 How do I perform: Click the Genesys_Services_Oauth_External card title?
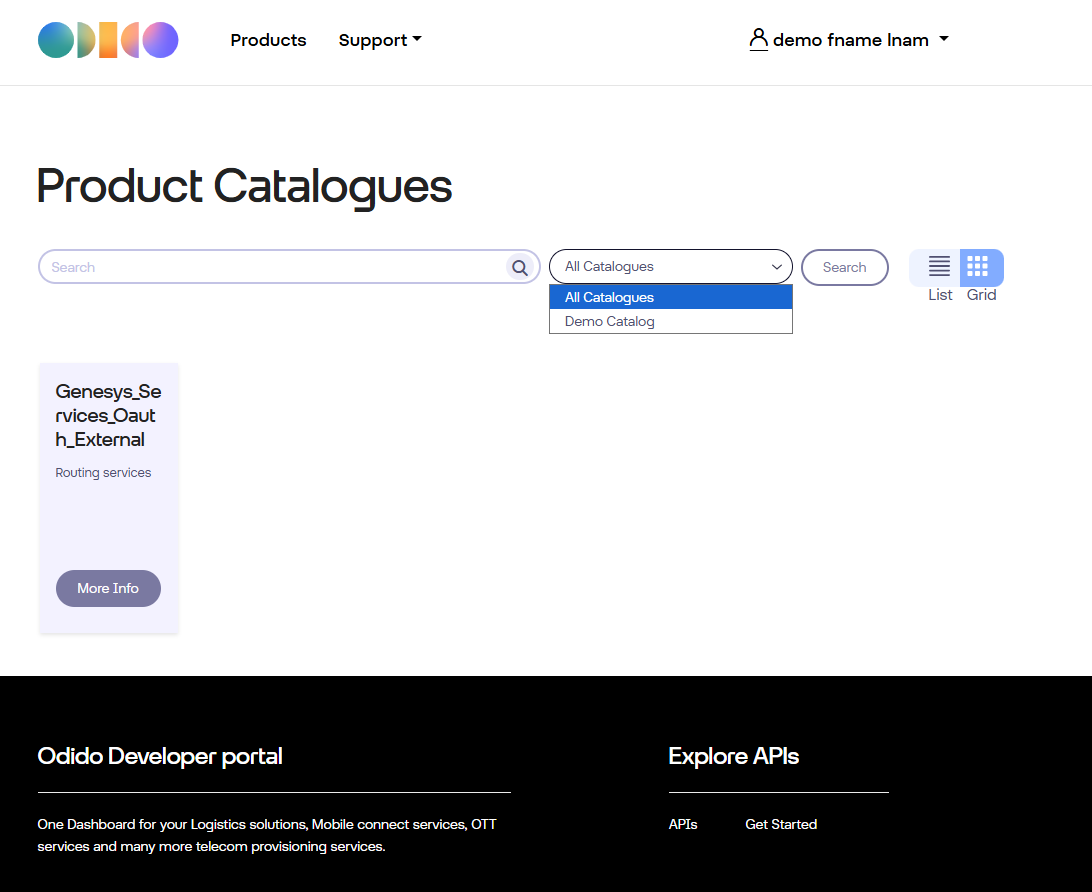click(108, 415)
